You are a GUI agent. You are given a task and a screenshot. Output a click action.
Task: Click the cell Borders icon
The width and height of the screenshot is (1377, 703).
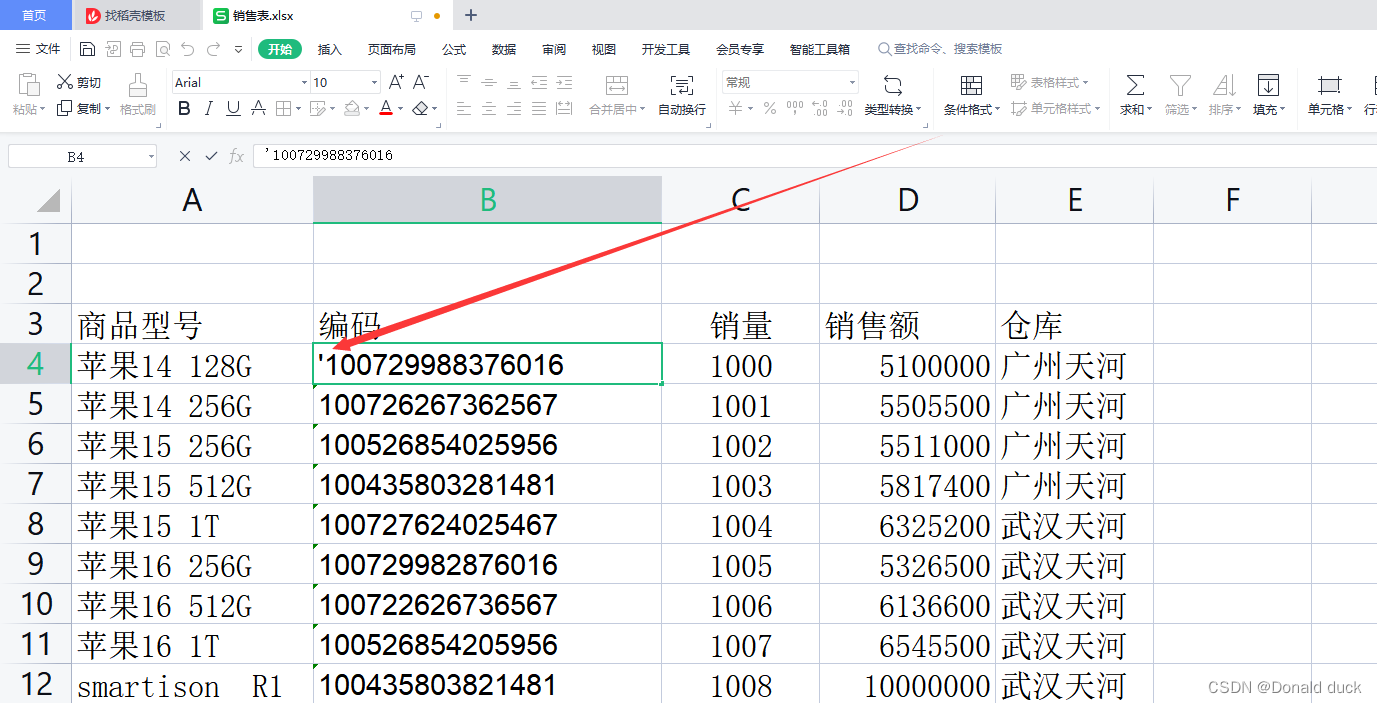[x=283, y=109]
